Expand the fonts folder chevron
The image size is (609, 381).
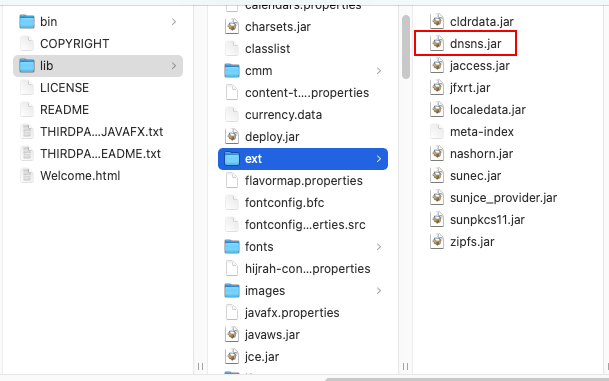click(x=379, y=247)
